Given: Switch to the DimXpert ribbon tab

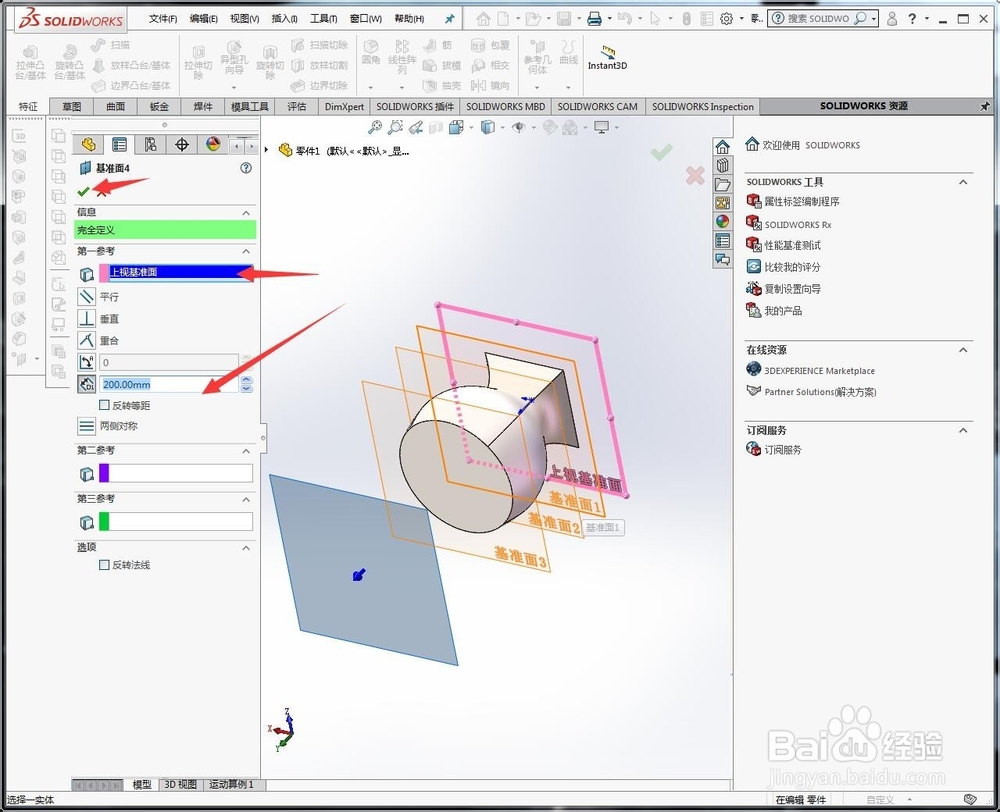Looking at the screenshot, I should click(x=344, y=107).
